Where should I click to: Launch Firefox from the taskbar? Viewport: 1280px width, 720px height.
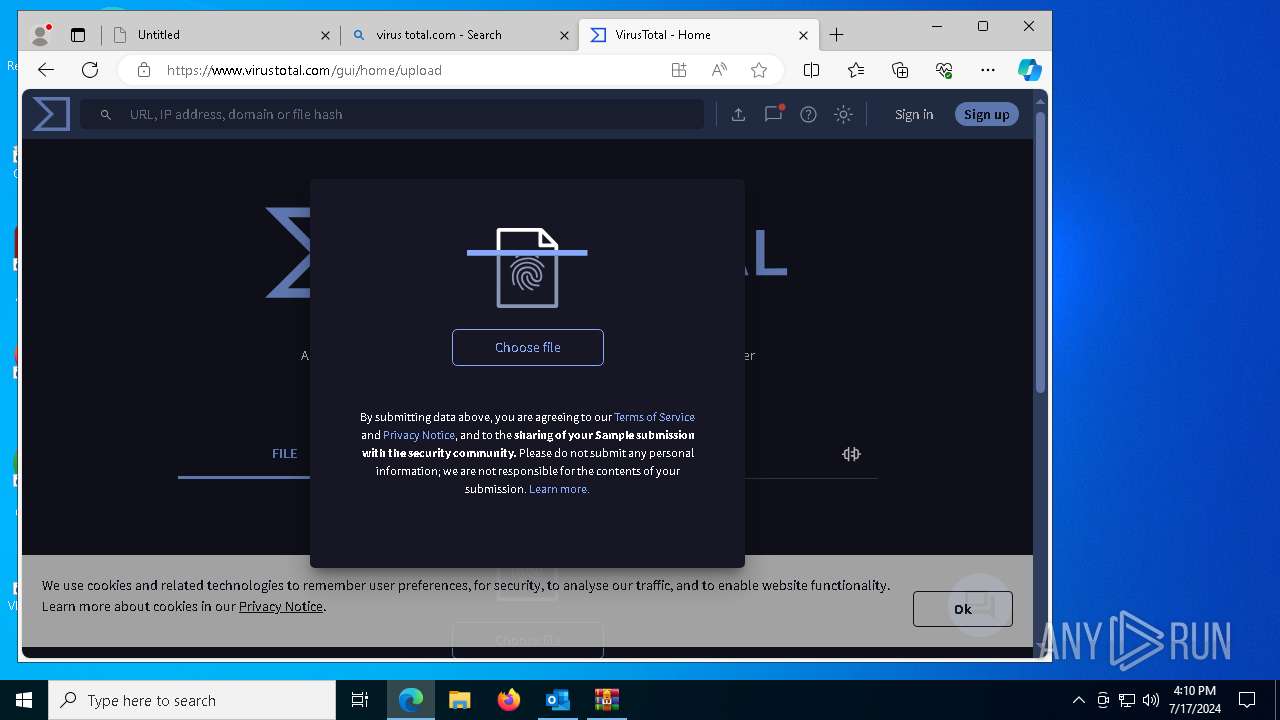coord(508,700)
